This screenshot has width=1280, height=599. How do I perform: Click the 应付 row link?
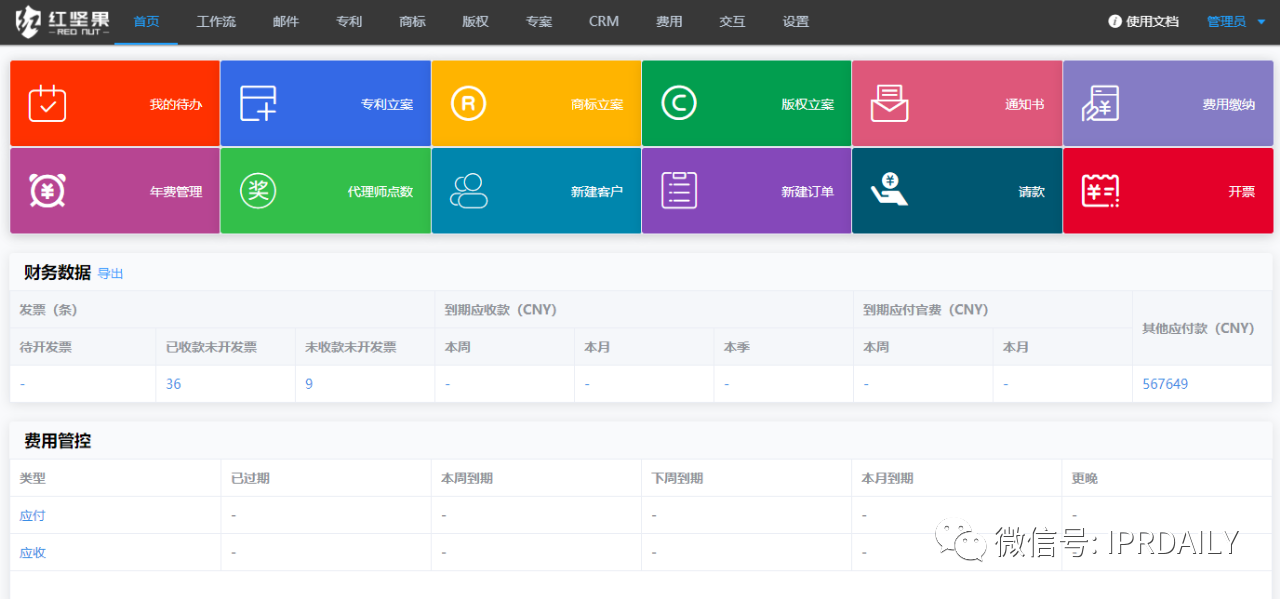point(32,515)
